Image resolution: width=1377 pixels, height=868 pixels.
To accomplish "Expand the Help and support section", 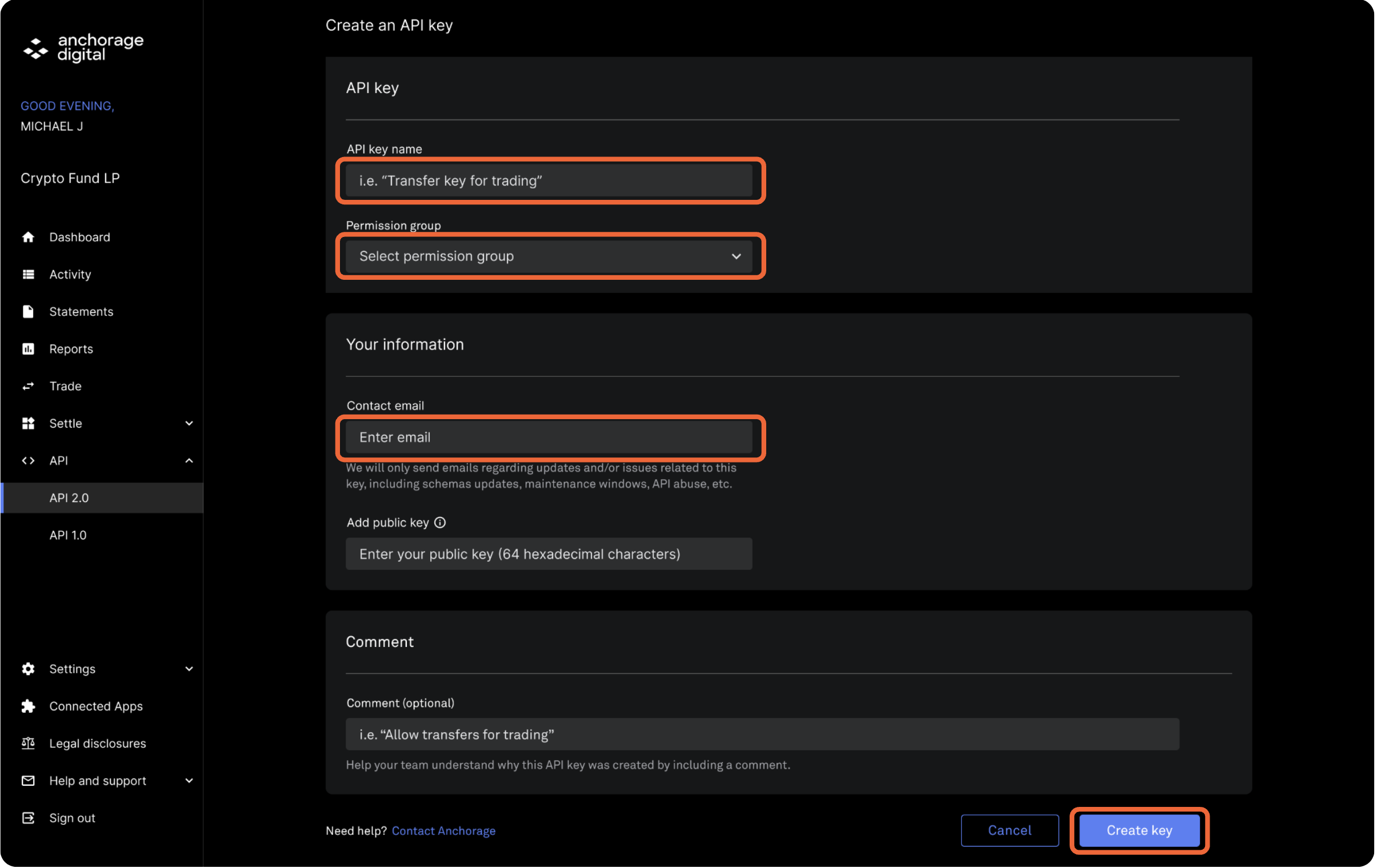I will (x=189, y=781).
